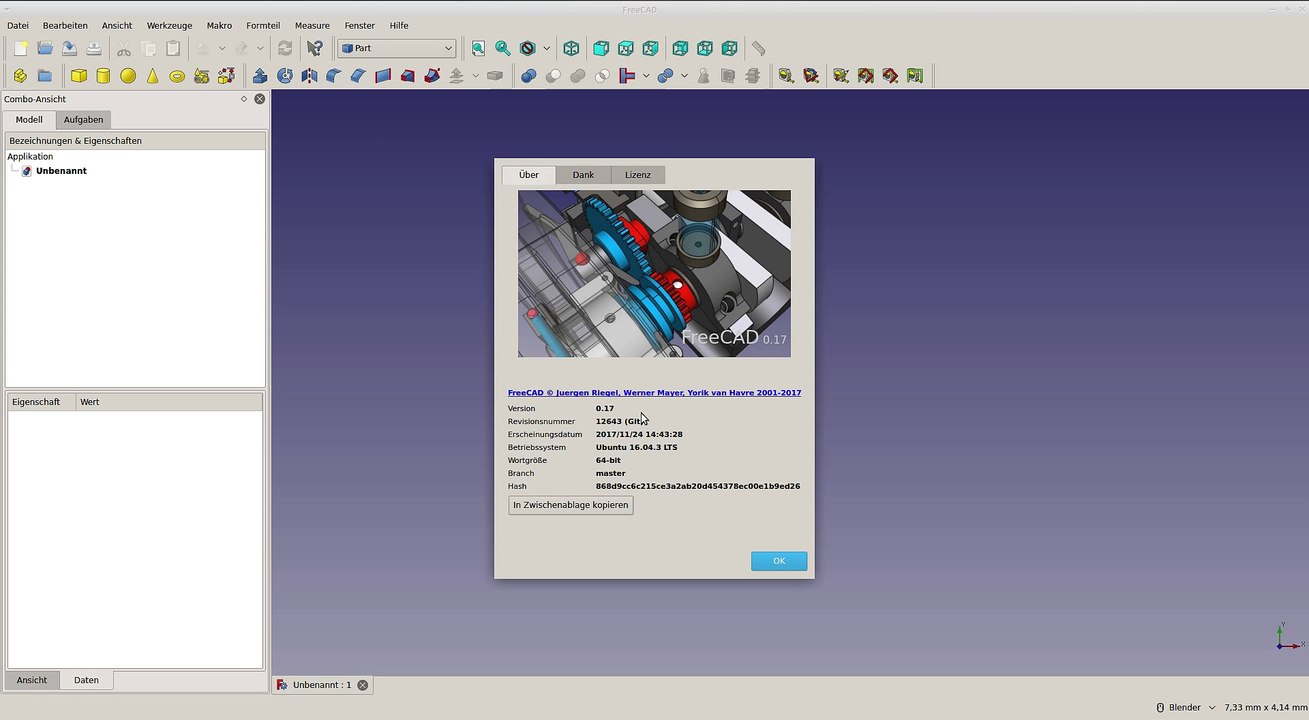
Task: Open the Makro menu
Action: 219,25
